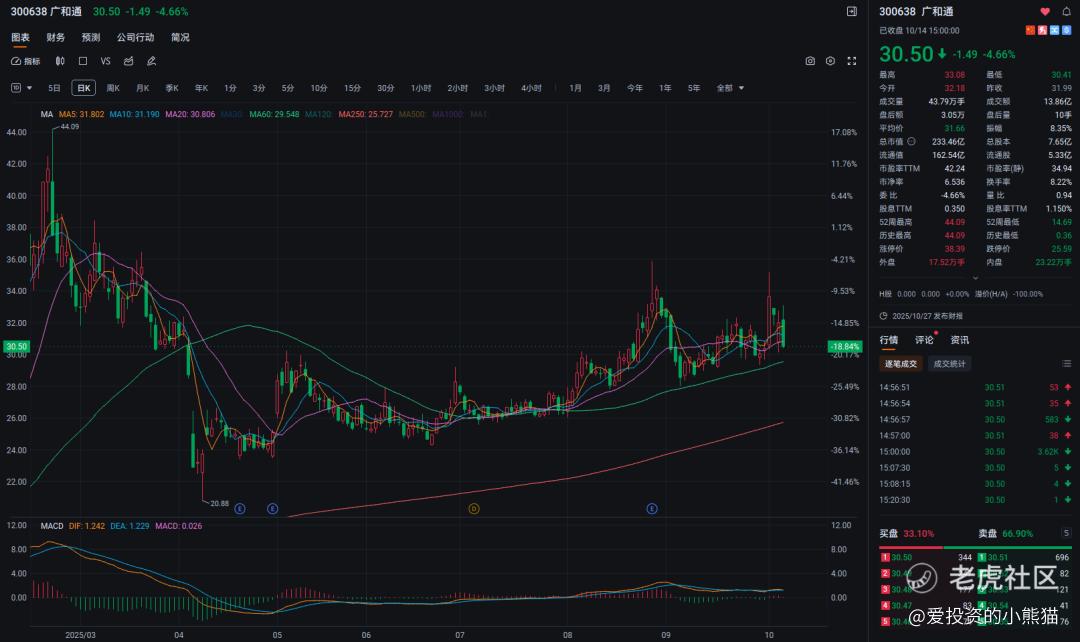Toggle the heart favorite for 广和通
The width and height of the screenshot is (1080, 642).
1045,12
